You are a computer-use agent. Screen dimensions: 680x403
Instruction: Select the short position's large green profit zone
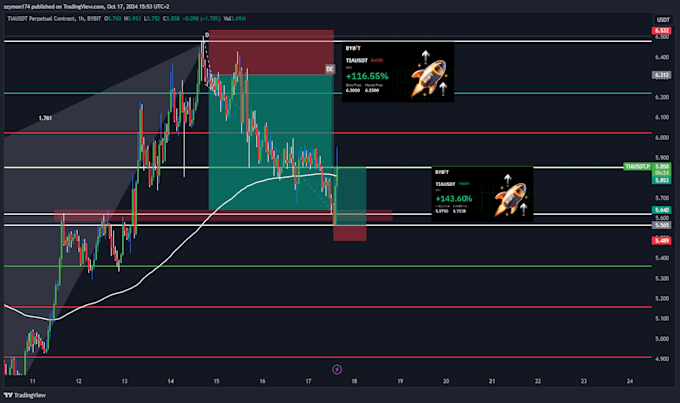point(271,142)
